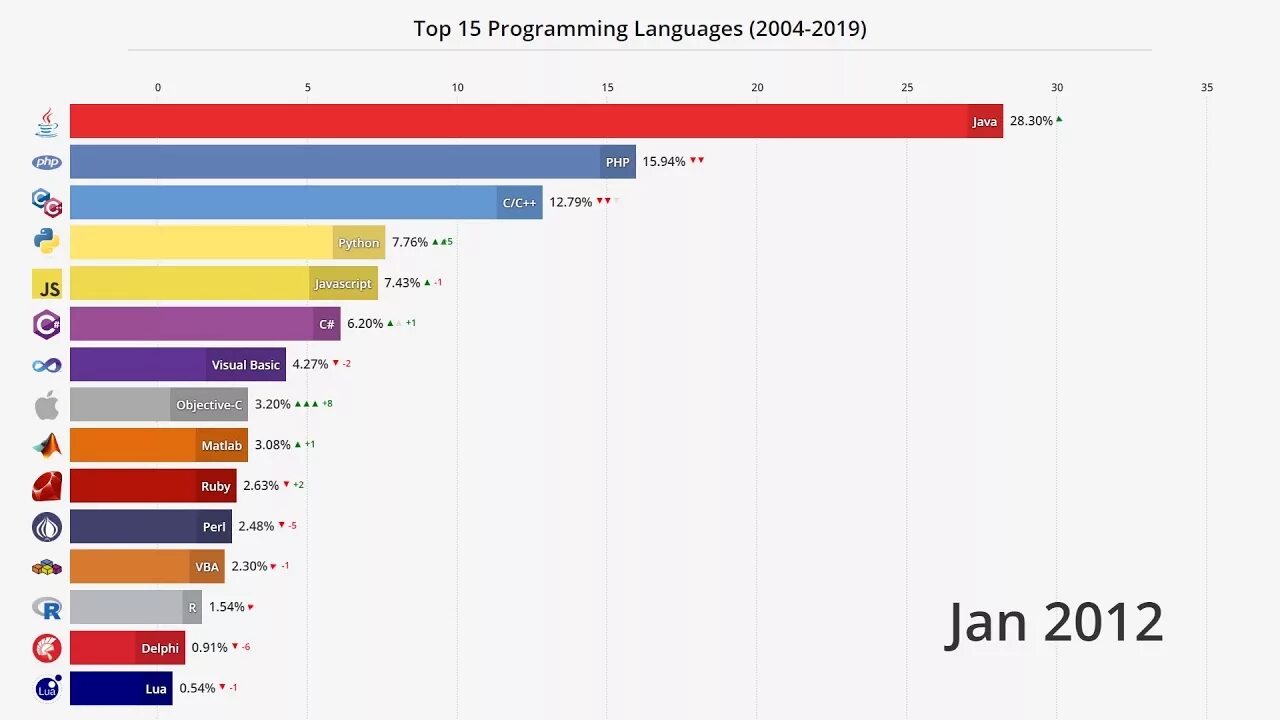The image size is (1280, 720).
Task: Click the VBA colored blocks logo
Action: 47,567
